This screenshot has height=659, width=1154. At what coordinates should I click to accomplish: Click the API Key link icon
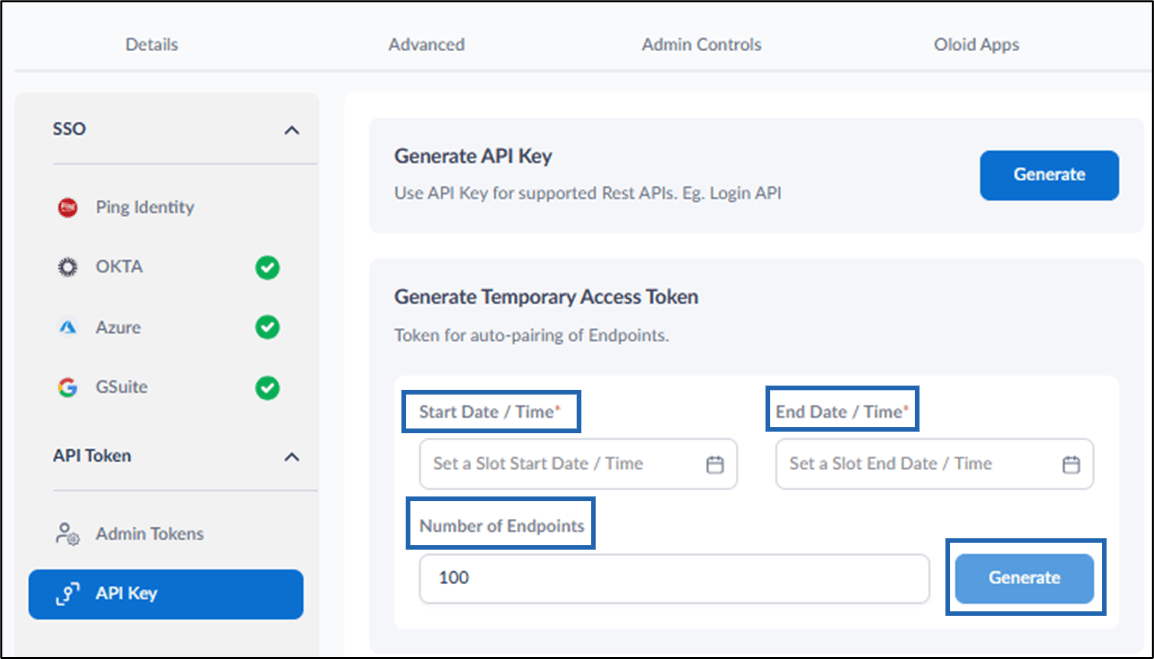[x=68, y=593]
